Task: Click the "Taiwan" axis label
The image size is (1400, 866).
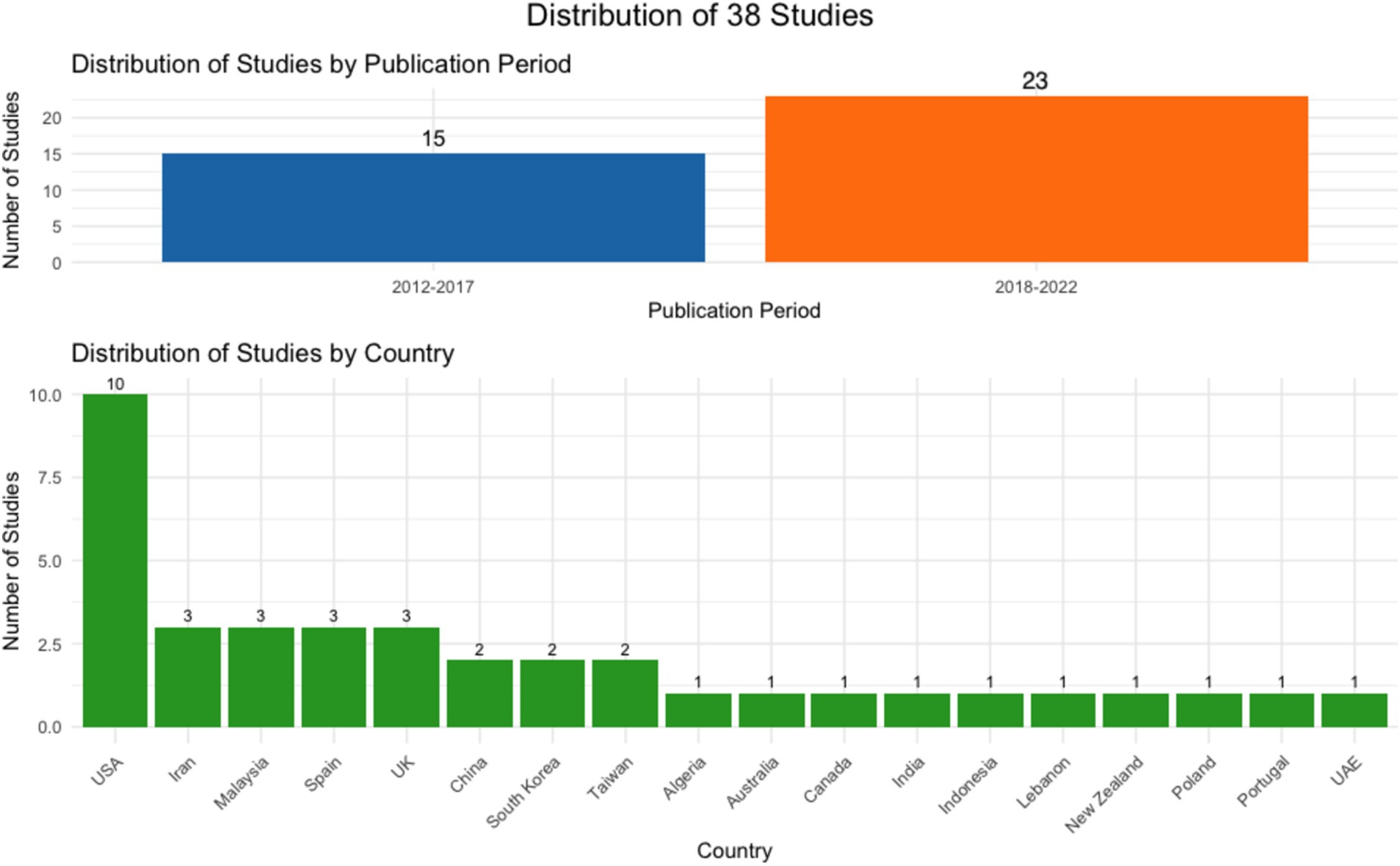Action: [610, 779]
